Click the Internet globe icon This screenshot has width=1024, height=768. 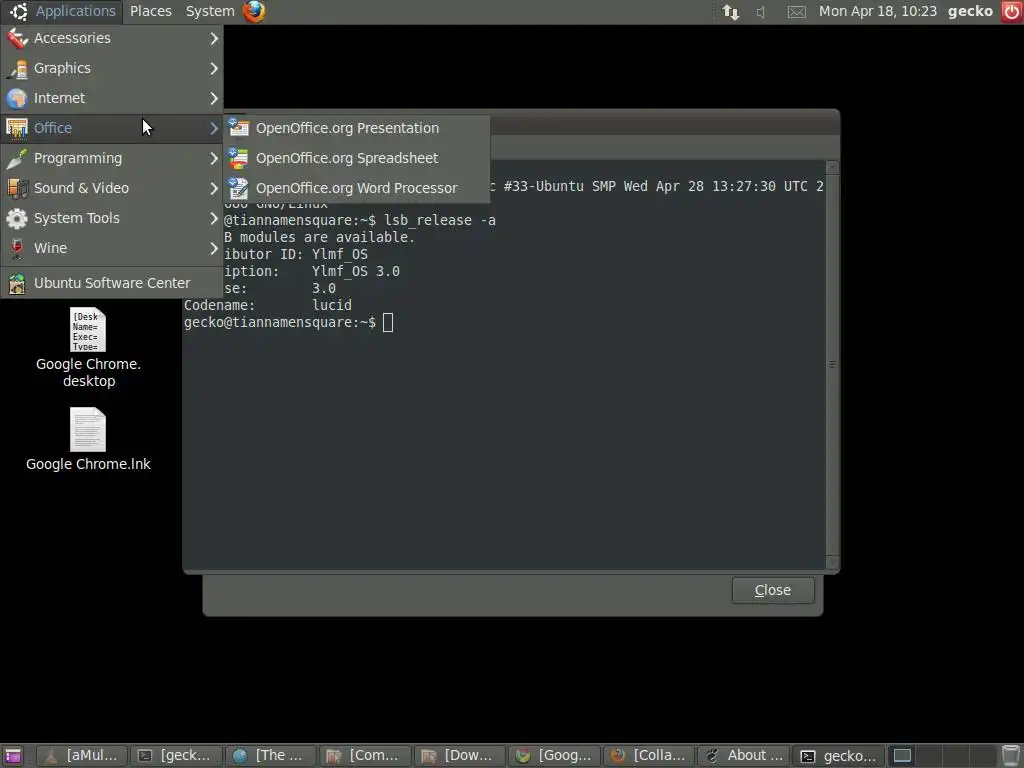point(17,99)
